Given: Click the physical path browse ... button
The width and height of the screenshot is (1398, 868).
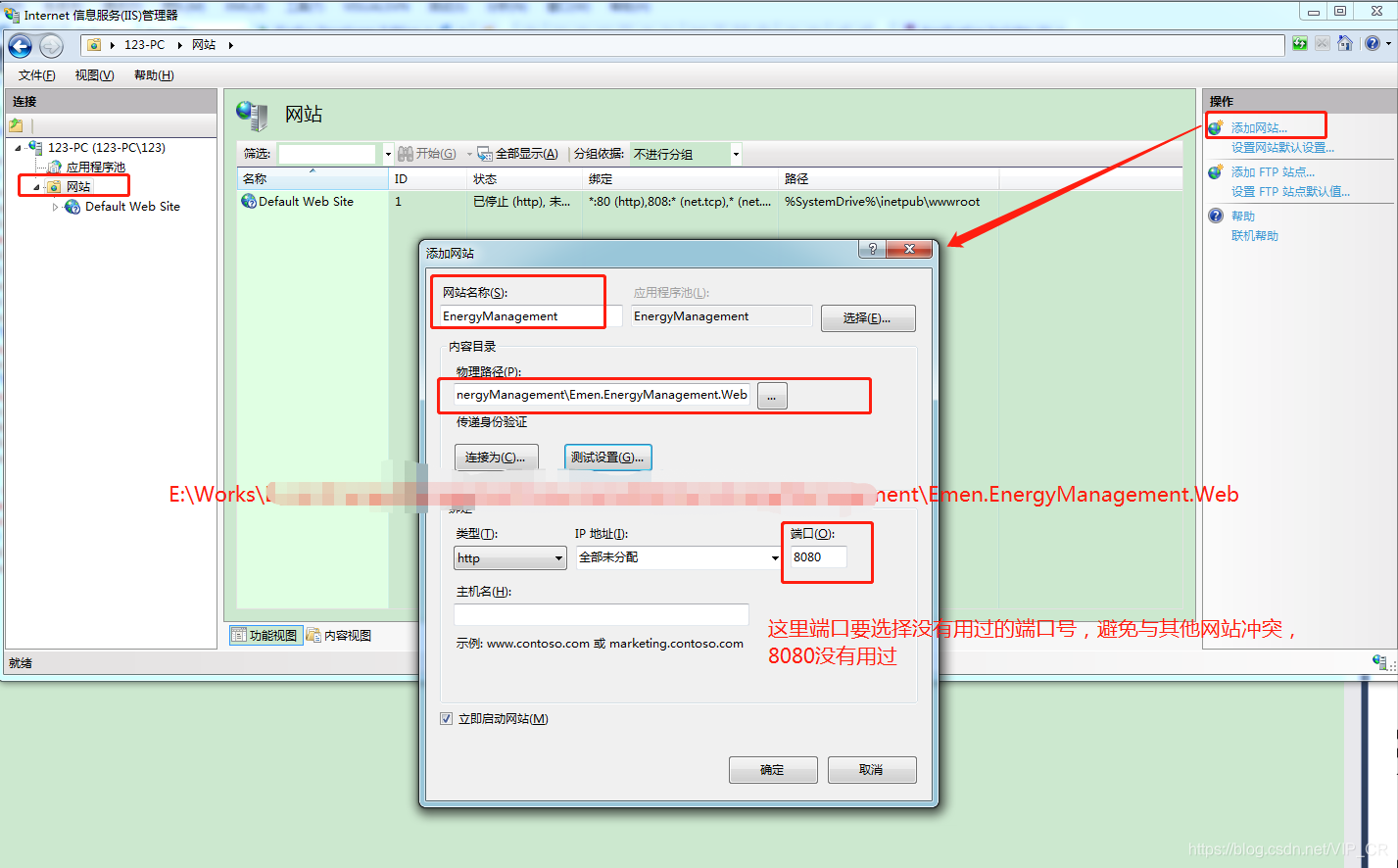Looking at the screenshot, I should [x=772, y=396].
